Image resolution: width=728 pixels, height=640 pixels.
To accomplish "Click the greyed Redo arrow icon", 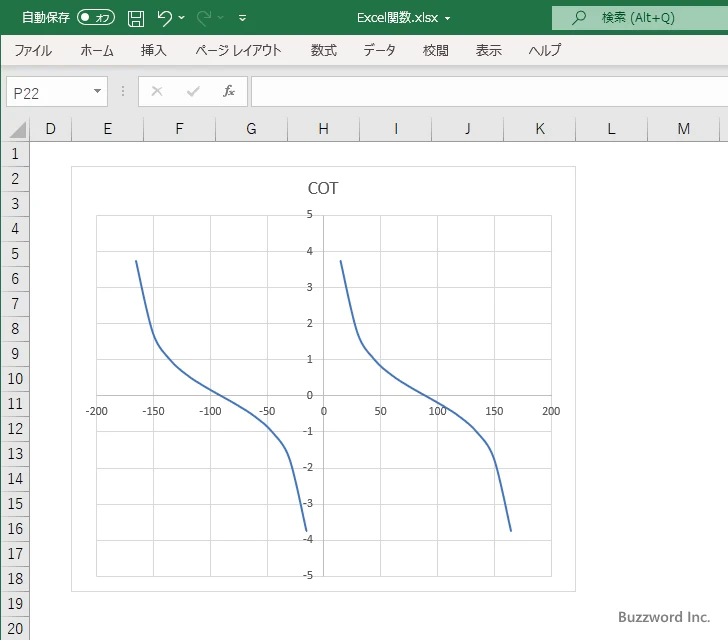I will tap(204, 18).
